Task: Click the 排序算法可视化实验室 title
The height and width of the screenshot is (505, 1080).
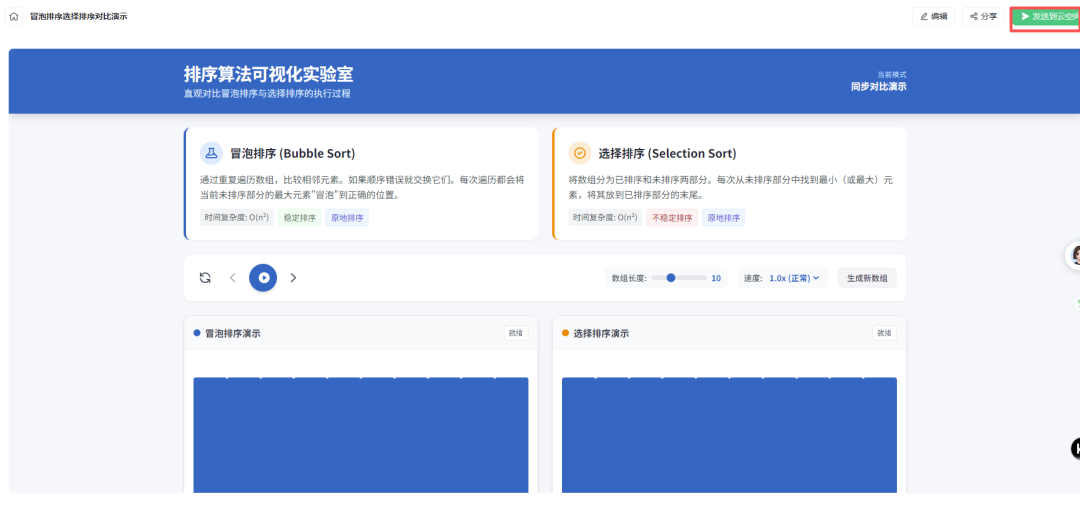Action: pos(269,74)
